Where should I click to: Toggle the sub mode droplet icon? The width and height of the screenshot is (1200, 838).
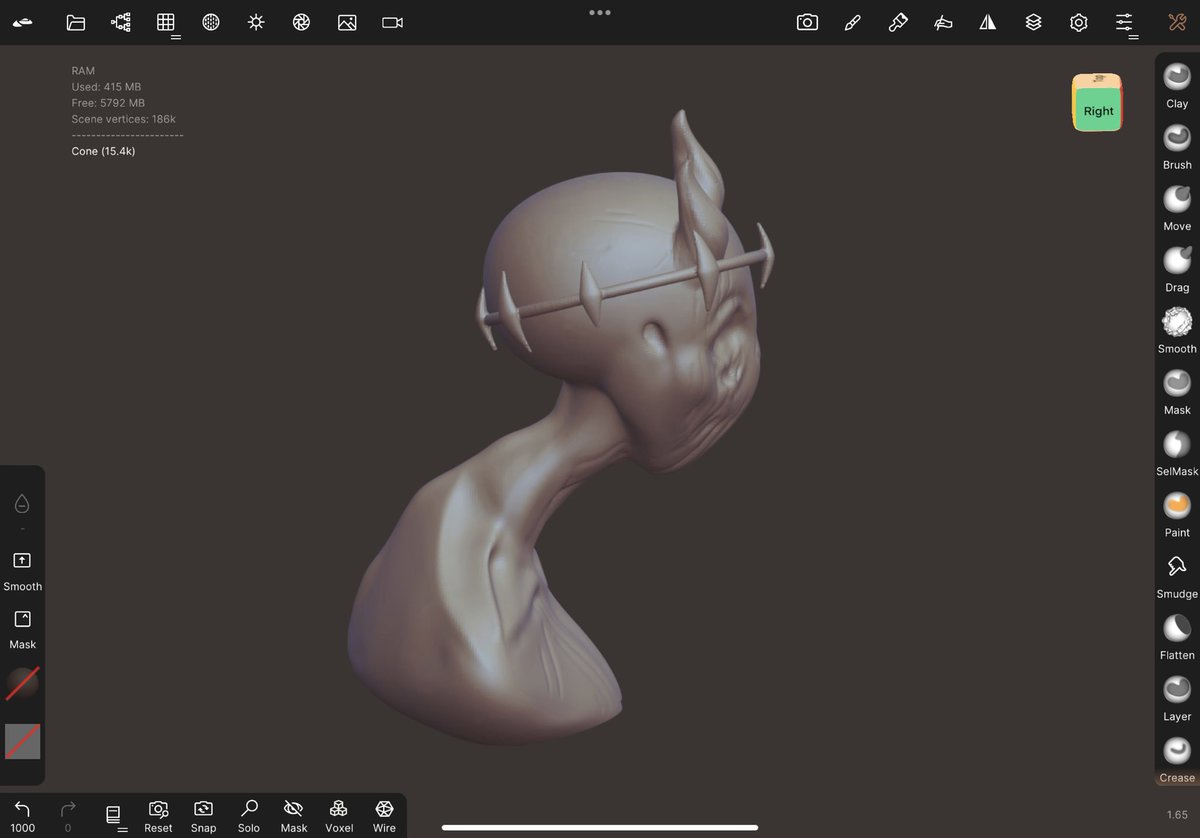click(22, 503)
